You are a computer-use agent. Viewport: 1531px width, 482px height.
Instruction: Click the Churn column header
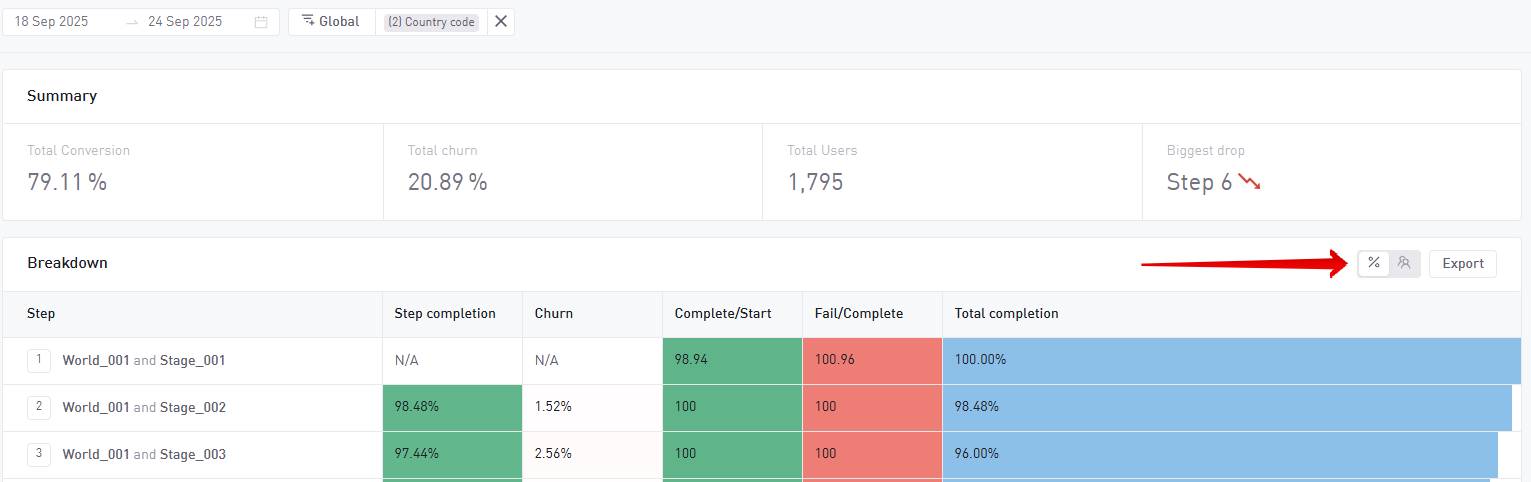pyautogui.click(x=554, y=314)
